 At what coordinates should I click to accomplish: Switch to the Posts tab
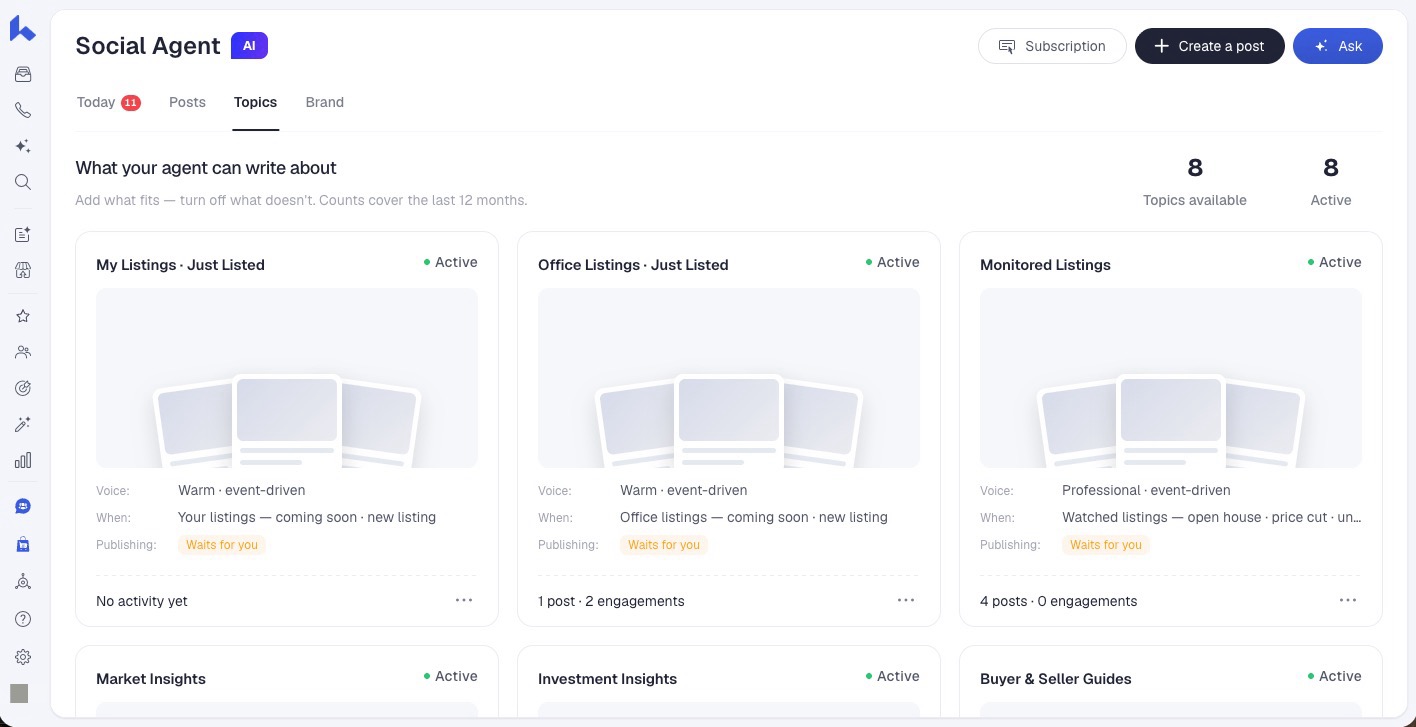pyautogui.click(x=187, y=102)
